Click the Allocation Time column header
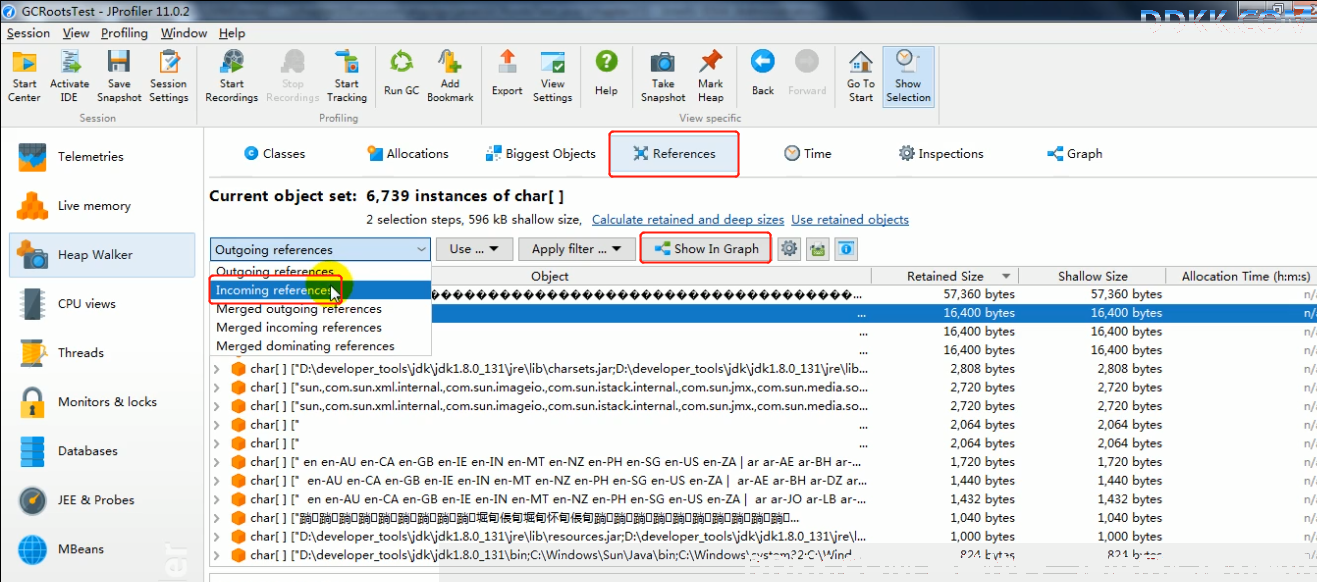This screenshot has height=582, width=1317. 1242,276
